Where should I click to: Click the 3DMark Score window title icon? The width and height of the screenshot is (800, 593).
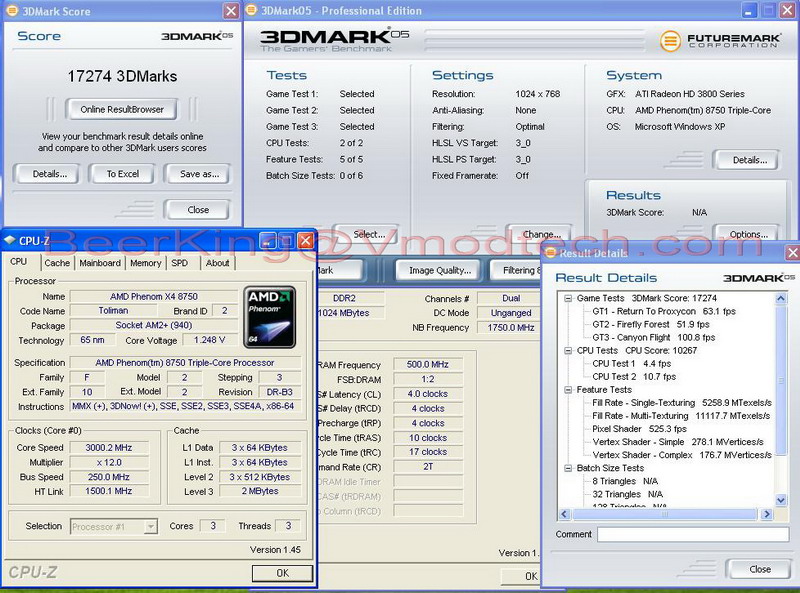coord(11,11)
